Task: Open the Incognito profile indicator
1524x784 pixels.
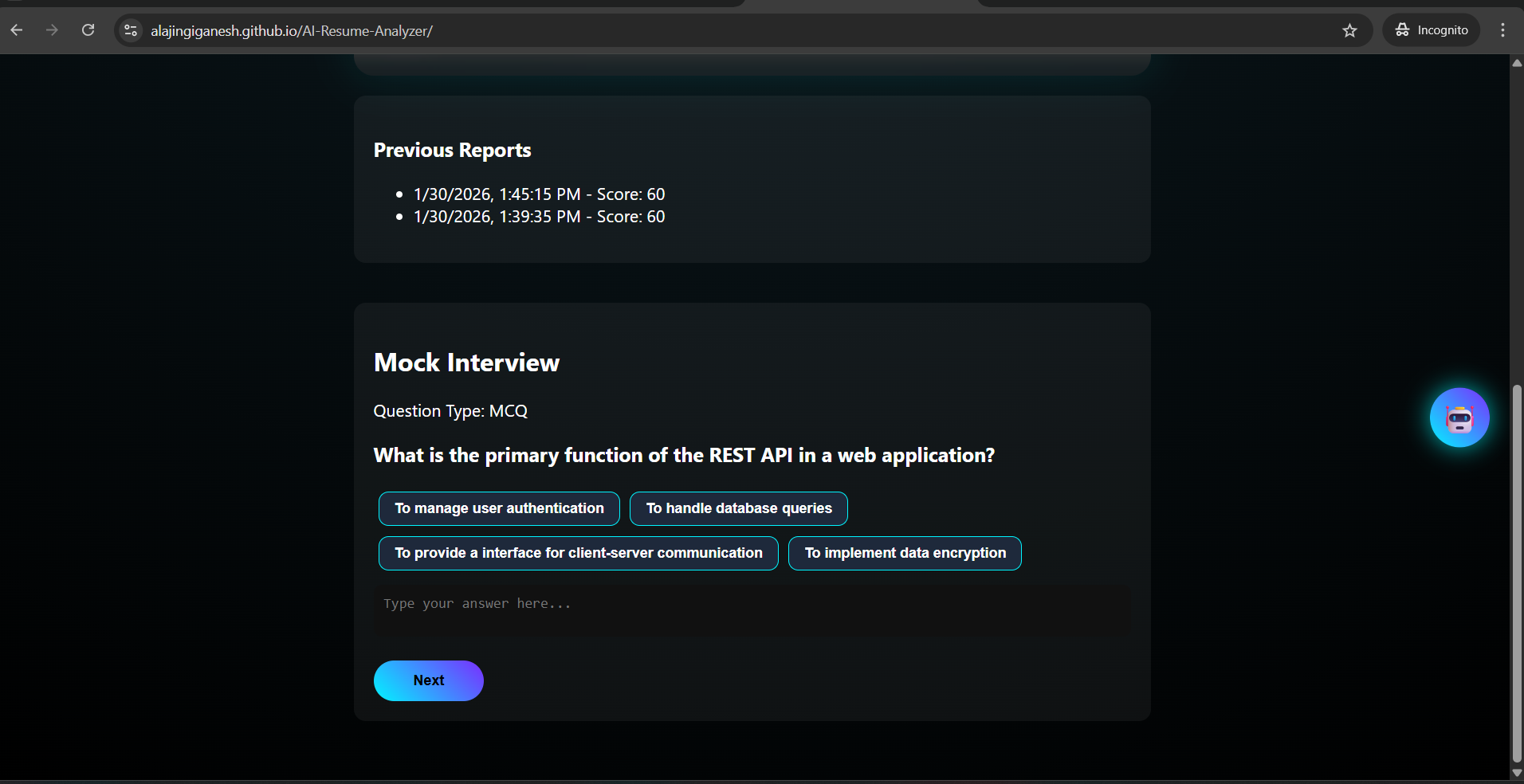Action: tap(1432, 30)
